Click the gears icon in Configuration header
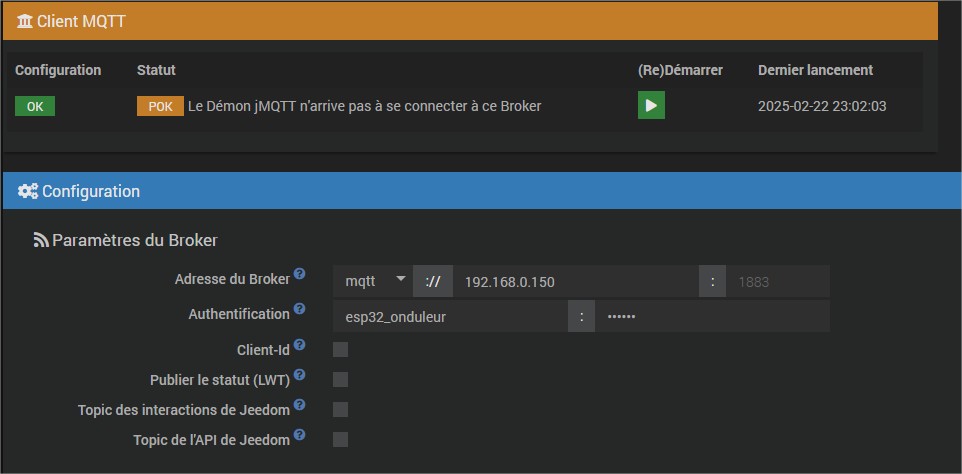This screenshot has height=474, width=962. coord(28,191)
